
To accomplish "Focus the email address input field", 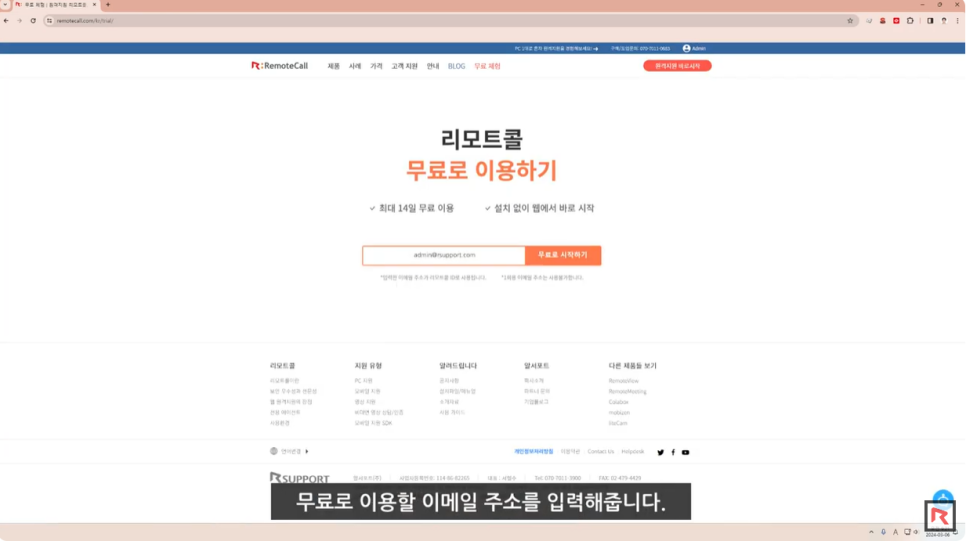I will click(444, 255).
